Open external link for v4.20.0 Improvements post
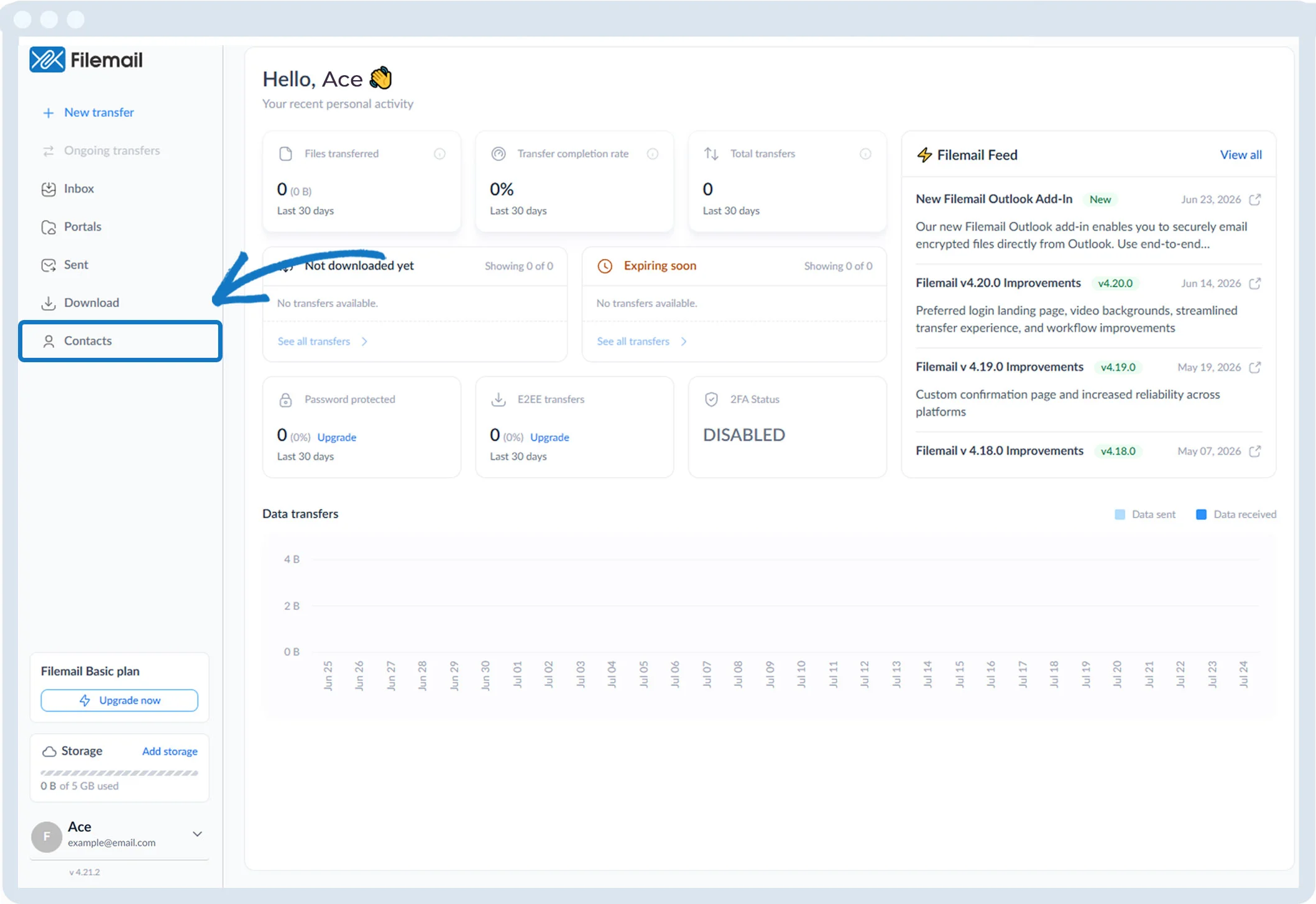The height and width of the screenshot is (904, 1316). tap(1255, 283)
